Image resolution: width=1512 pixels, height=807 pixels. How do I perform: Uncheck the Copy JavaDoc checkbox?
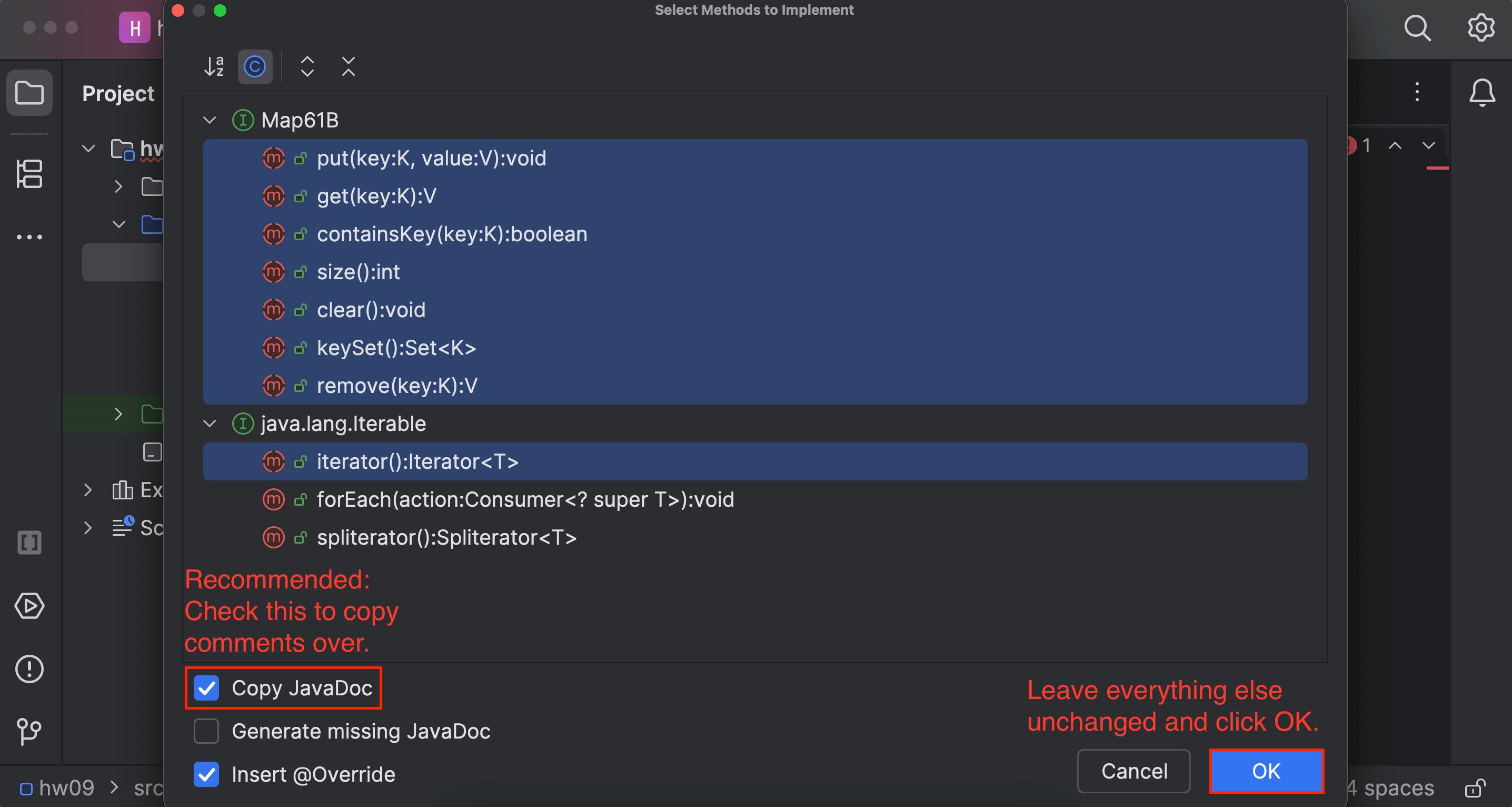(x=206, y=688)
